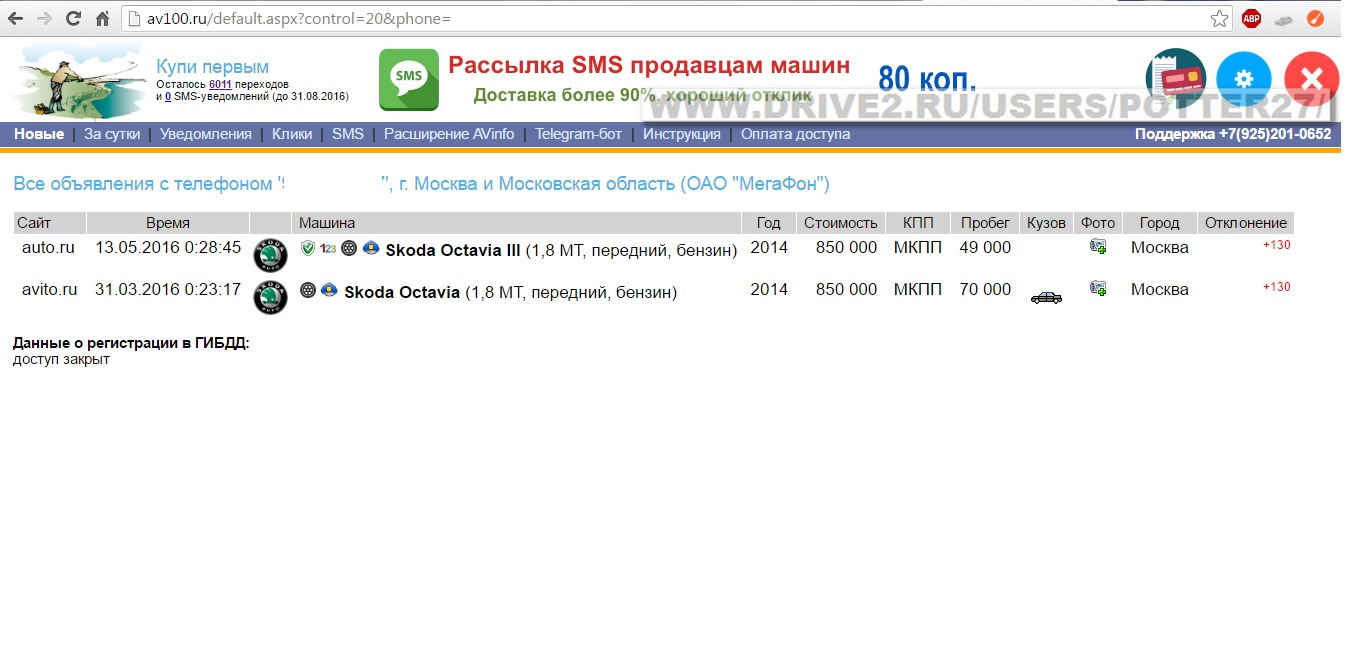Open the Клики menu item
Image resolution: width=1360 pixels, height=648 pixels.
click(292, 134)
